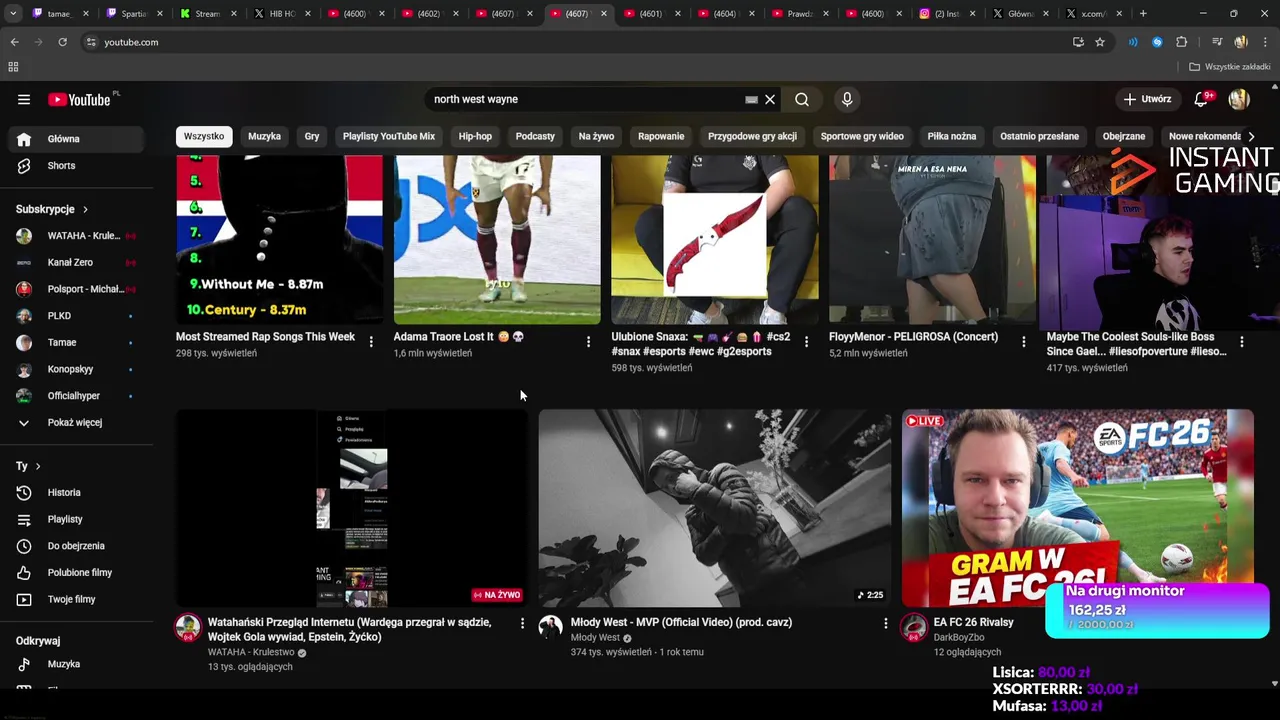
Task: Select Ostatnio przesłane chip
Action: coord(1039,136)
